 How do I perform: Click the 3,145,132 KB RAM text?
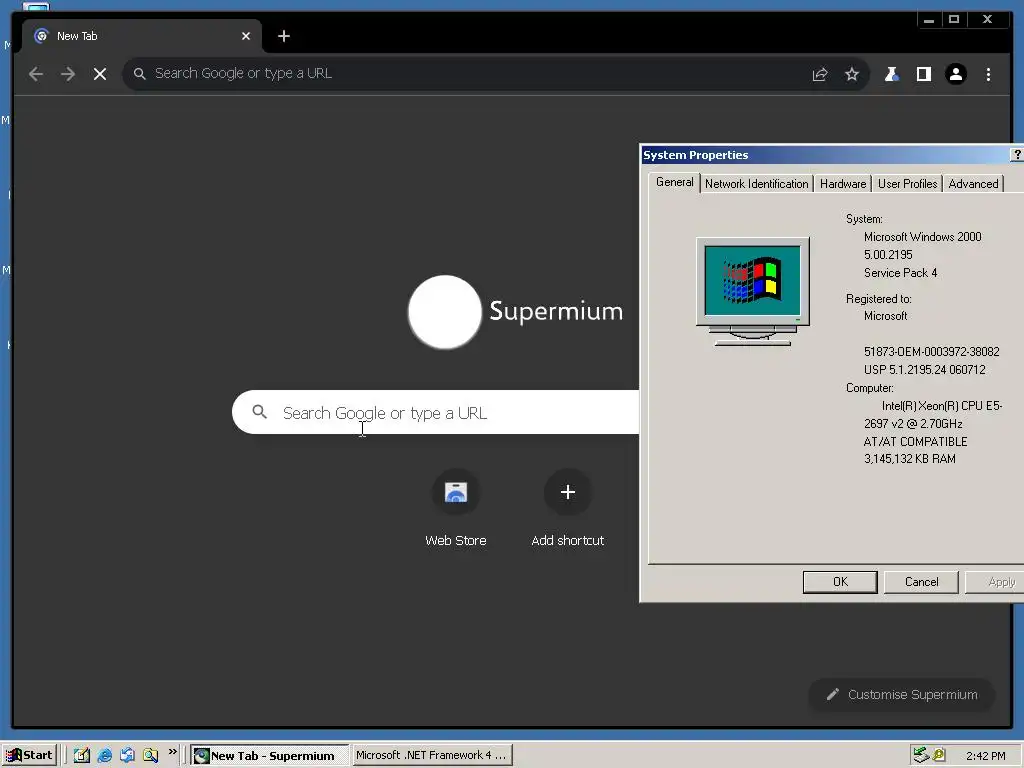click(909, 459)
